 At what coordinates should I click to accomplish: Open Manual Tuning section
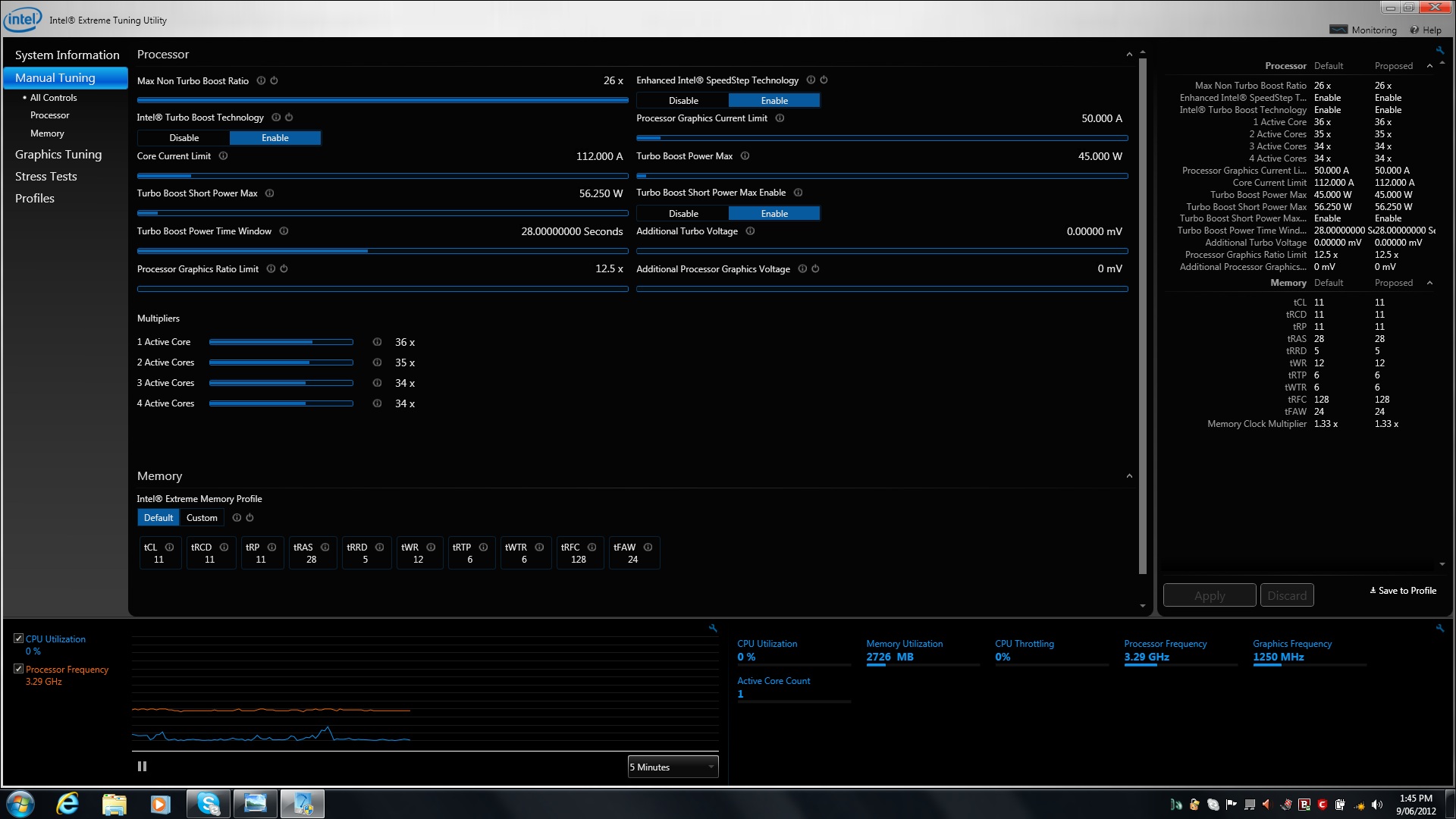(x=65, y=78)
